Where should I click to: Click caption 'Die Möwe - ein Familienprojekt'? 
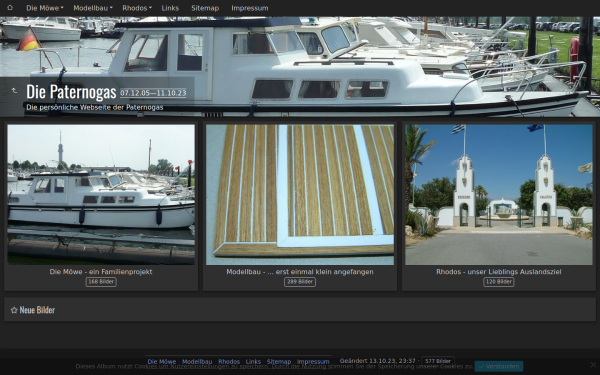[x=101, y=272]
